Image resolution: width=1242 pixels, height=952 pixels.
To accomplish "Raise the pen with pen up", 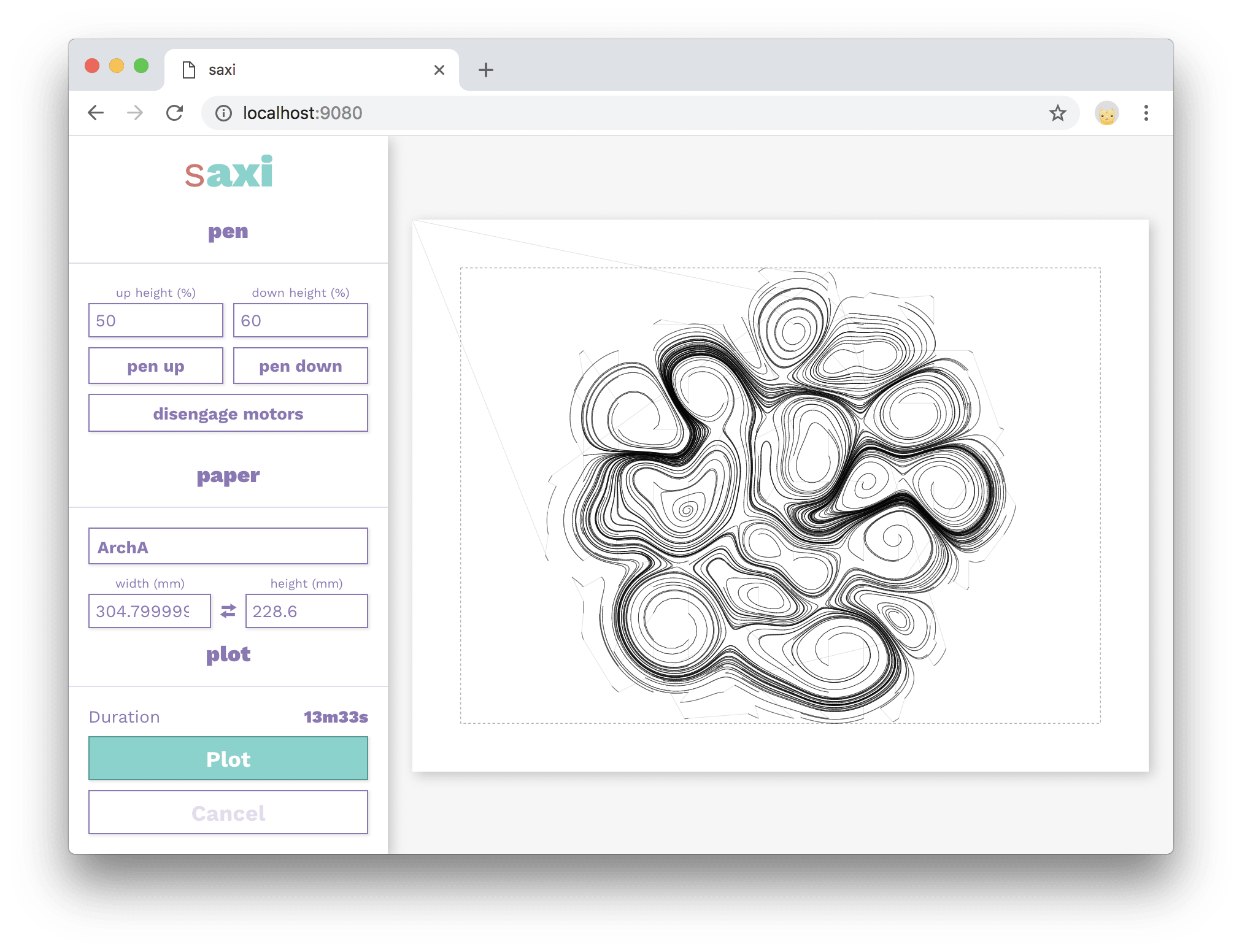I will pos(155,366).
